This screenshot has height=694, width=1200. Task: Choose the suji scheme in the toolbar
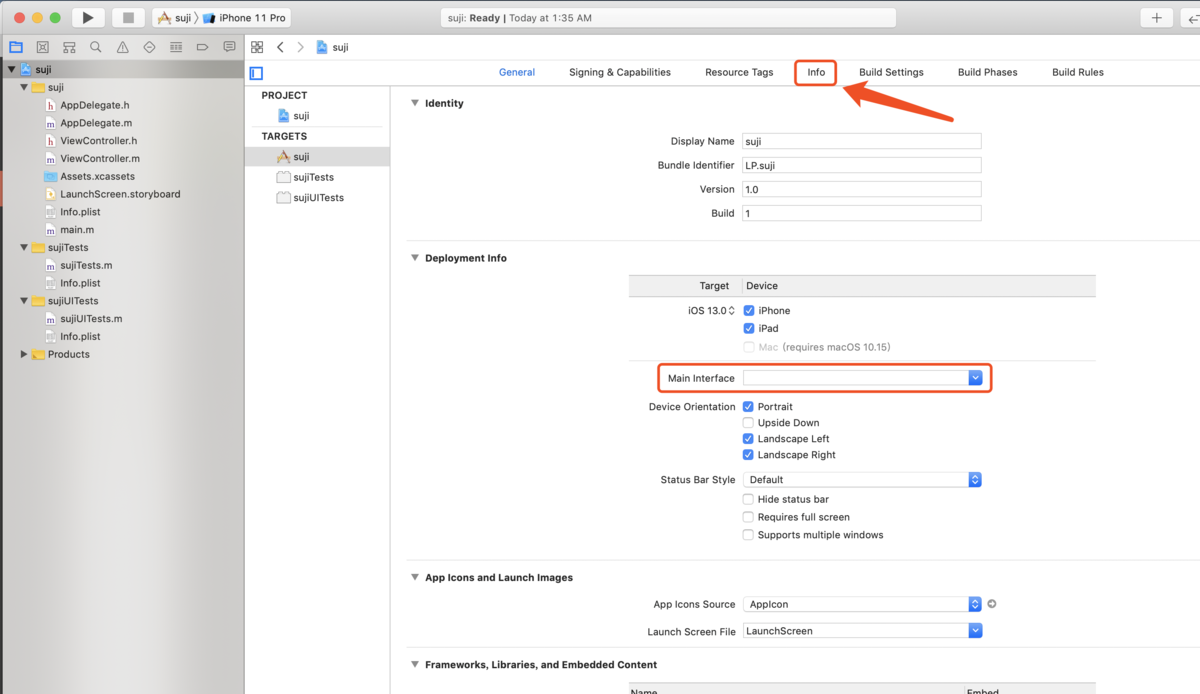click(174, 18)
